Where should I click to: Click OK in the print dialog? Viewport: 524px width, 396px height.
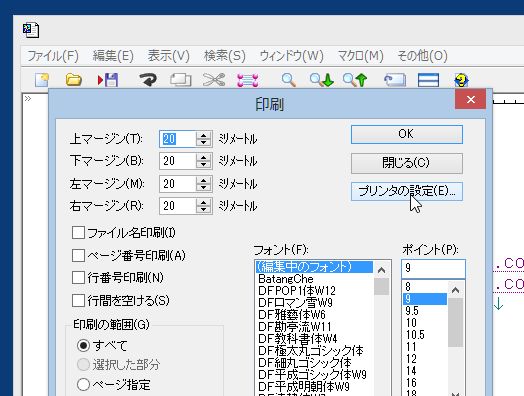[x=407, y=134]
